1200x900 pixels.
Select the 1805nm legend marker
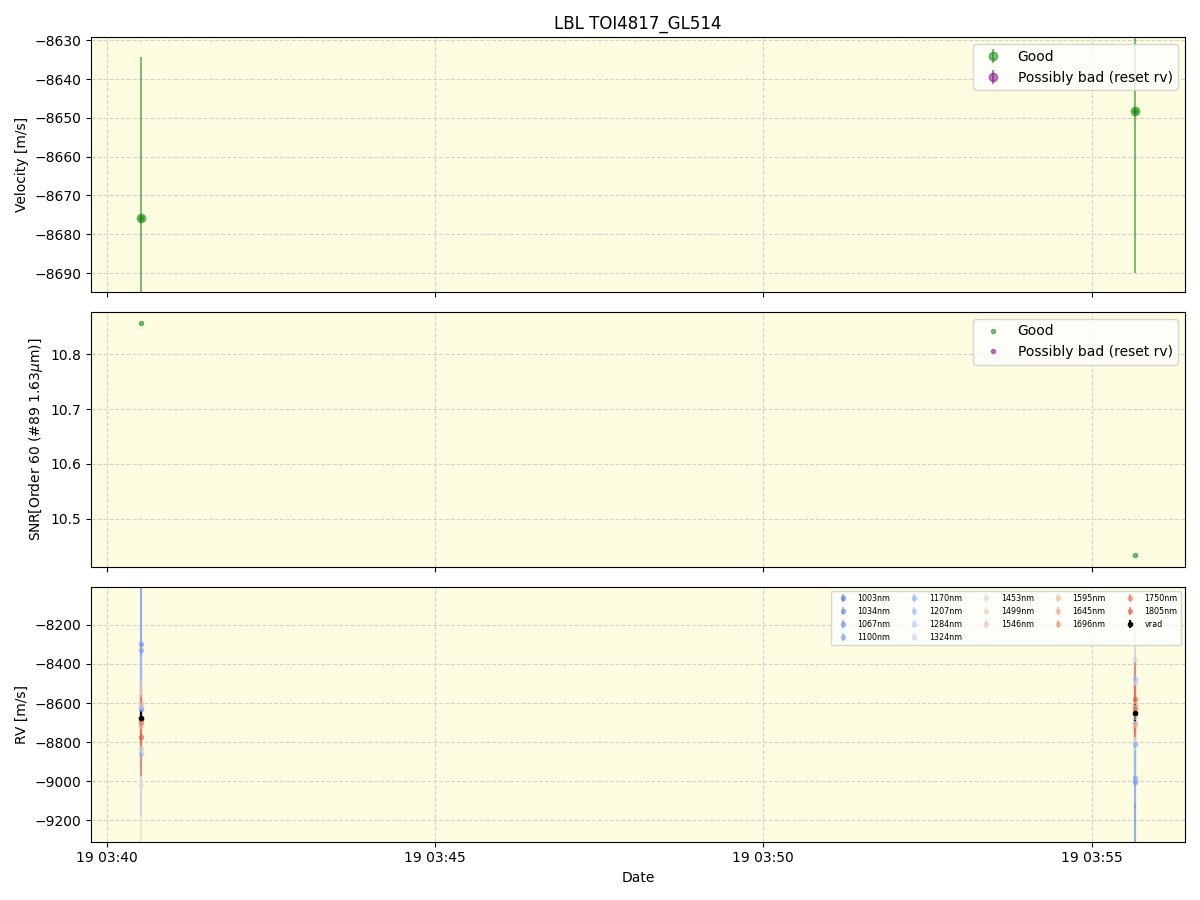1130,611
